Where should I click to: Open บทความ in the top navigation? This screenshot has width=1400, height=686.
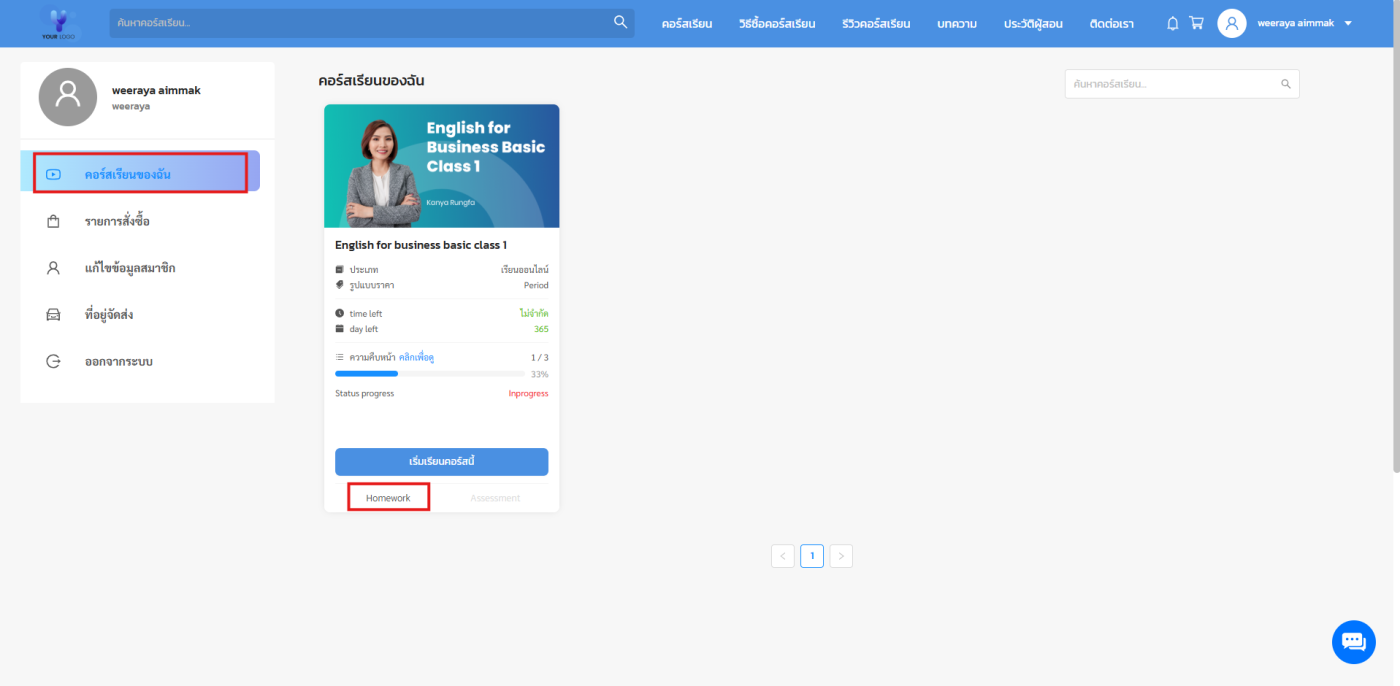(x=957, y=23)
